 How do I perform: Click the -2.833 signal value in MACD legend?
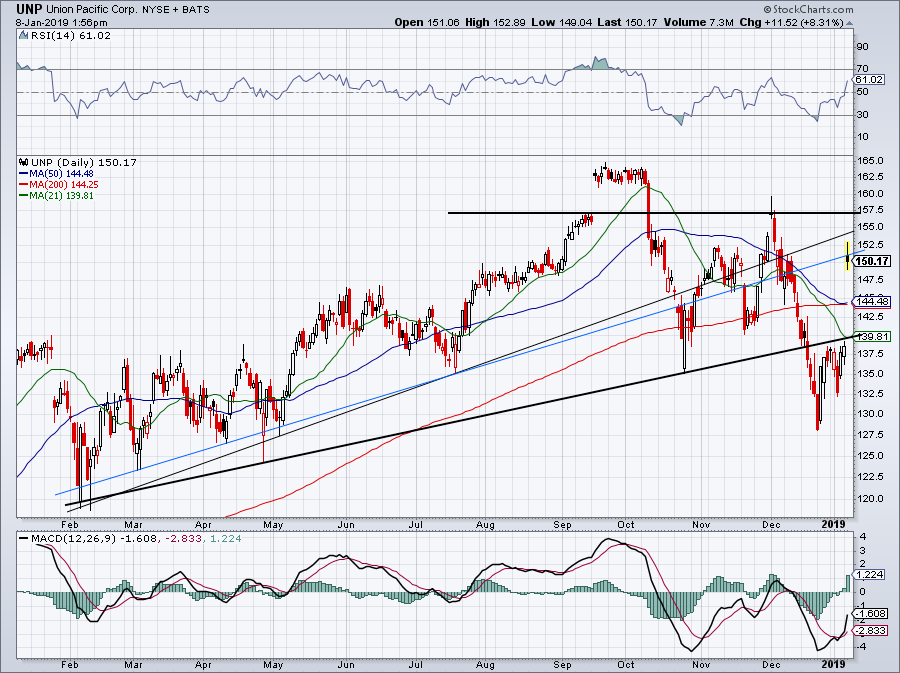pos(181,539)
